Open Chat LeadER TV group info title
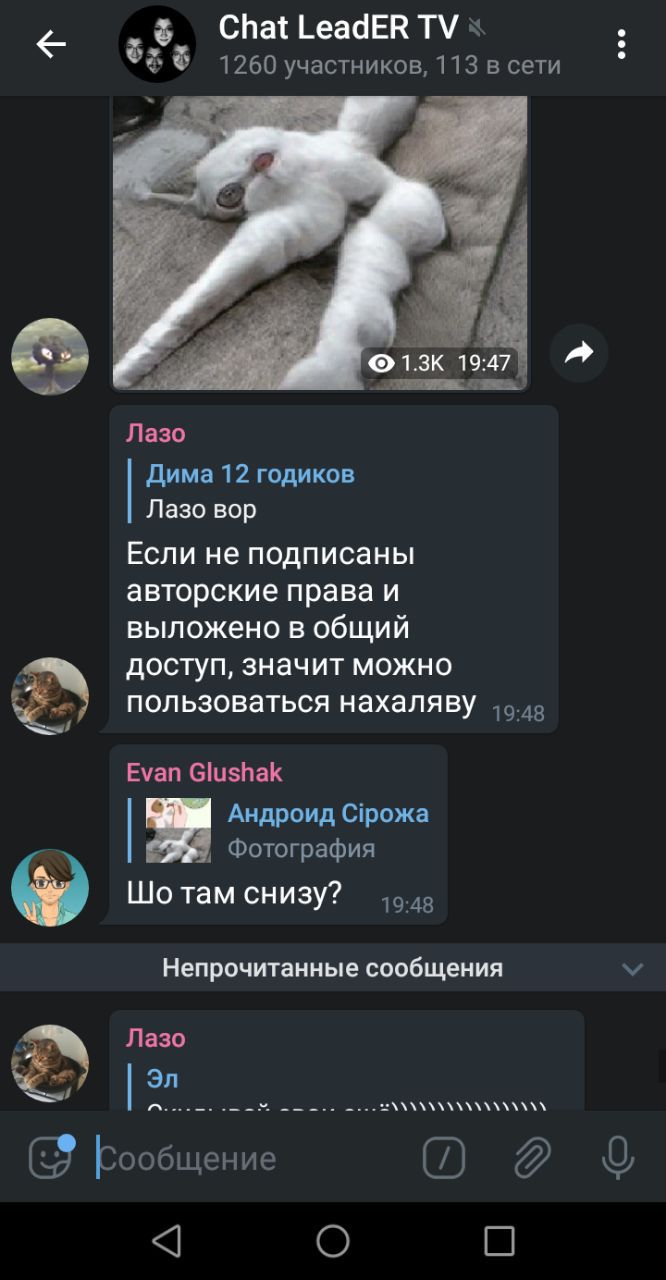This screenshot has width=666, height=1280. coord(338,27)
